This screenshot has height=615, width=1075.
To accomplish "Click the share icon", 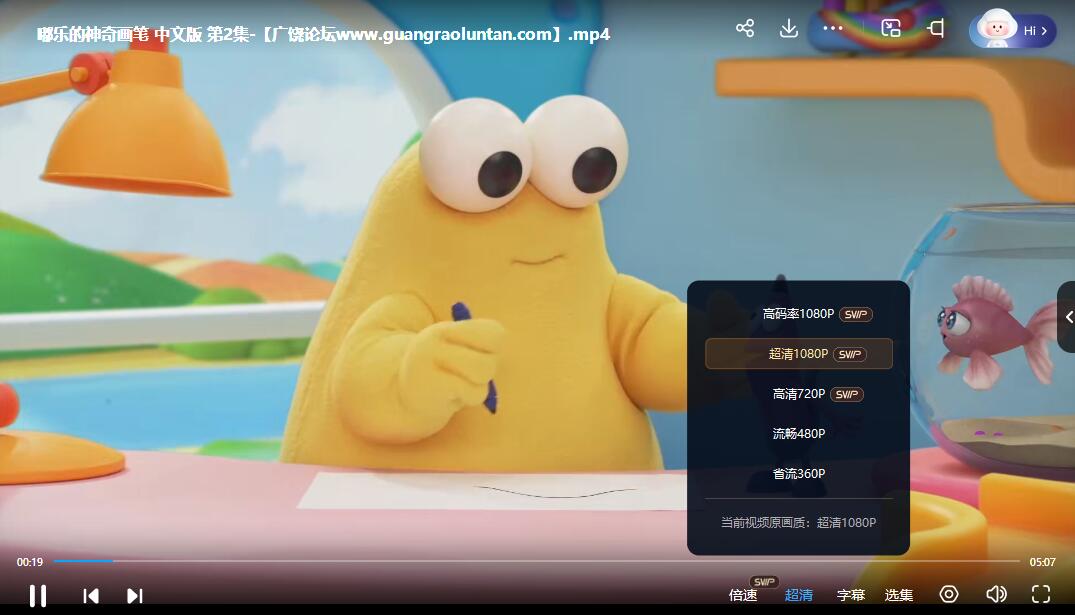I will pos(745,28).
